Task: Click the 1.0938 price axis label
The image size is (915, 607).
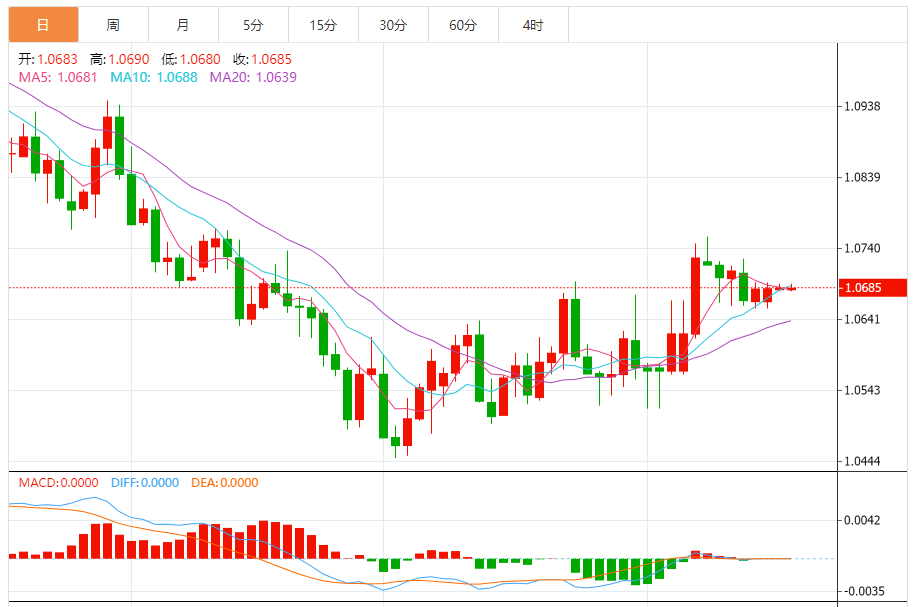Action: click(x=862, y=106)
